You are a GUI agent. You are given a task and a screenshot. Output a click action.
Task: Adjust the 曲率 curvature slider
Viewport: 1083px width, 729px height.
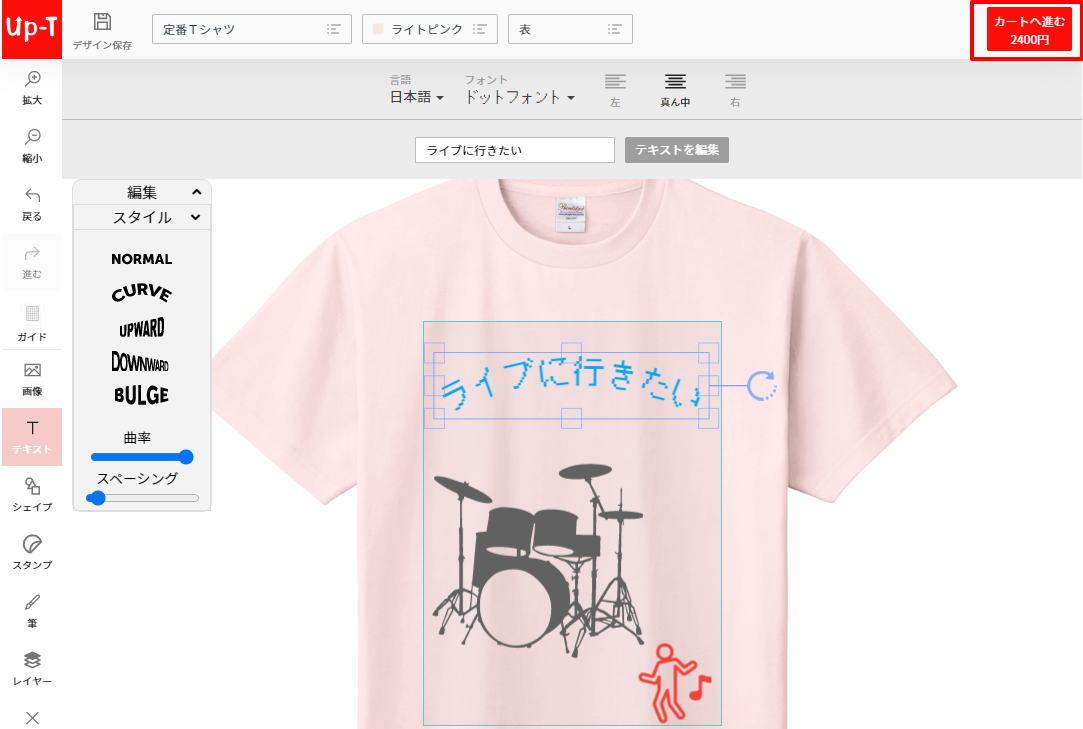coord(141,457)
